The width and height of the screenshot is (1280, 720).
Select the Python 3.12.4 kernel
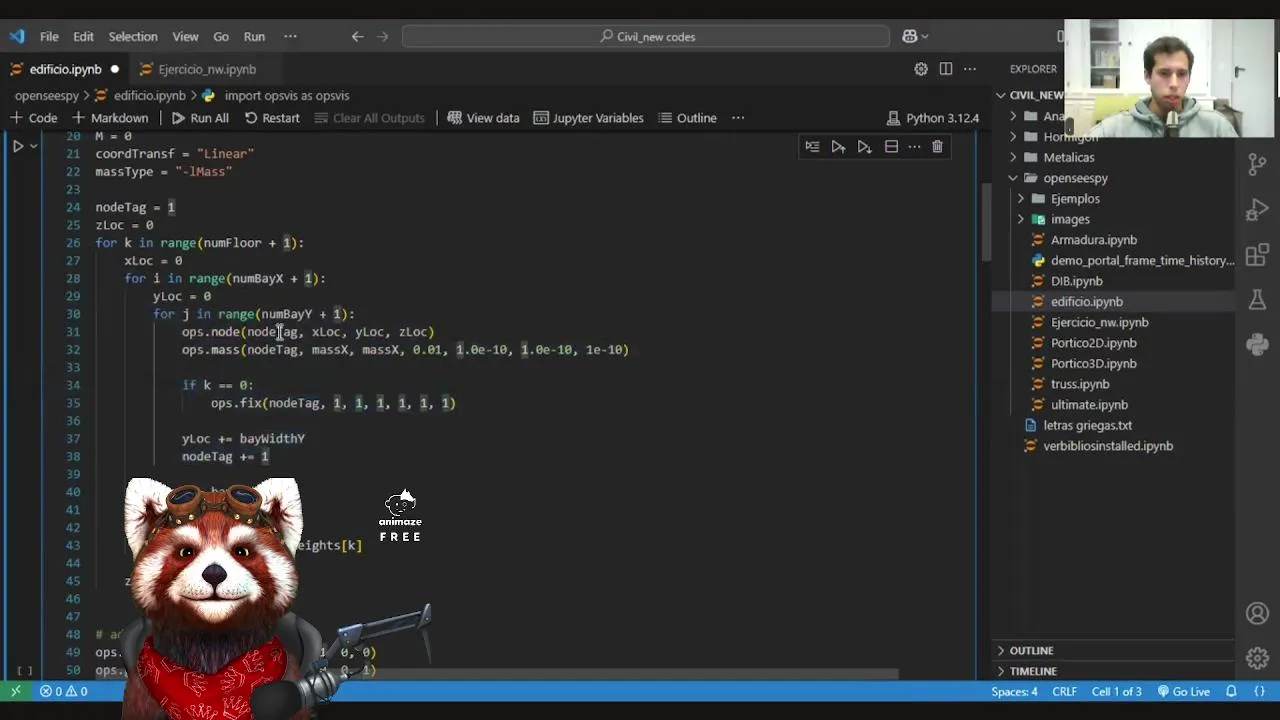(x=932, y=118)
